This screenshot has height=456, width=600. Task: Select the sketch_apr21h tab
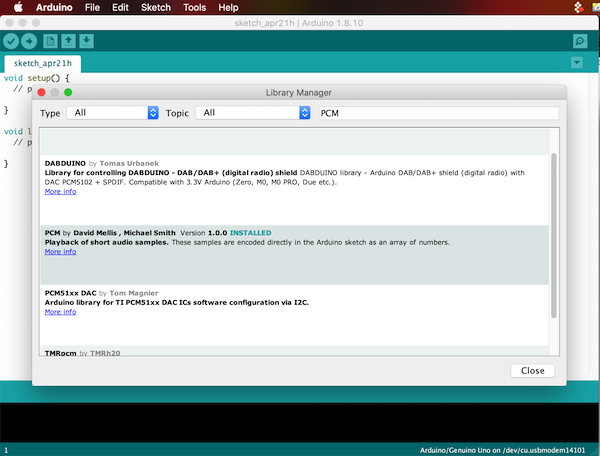click(x=42, y=64)
